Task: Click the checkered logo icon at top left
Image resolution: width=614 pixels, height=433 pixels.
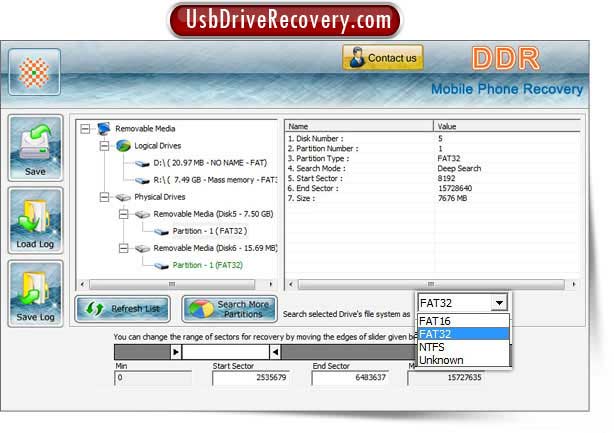Action: click(x=35, y=70)
